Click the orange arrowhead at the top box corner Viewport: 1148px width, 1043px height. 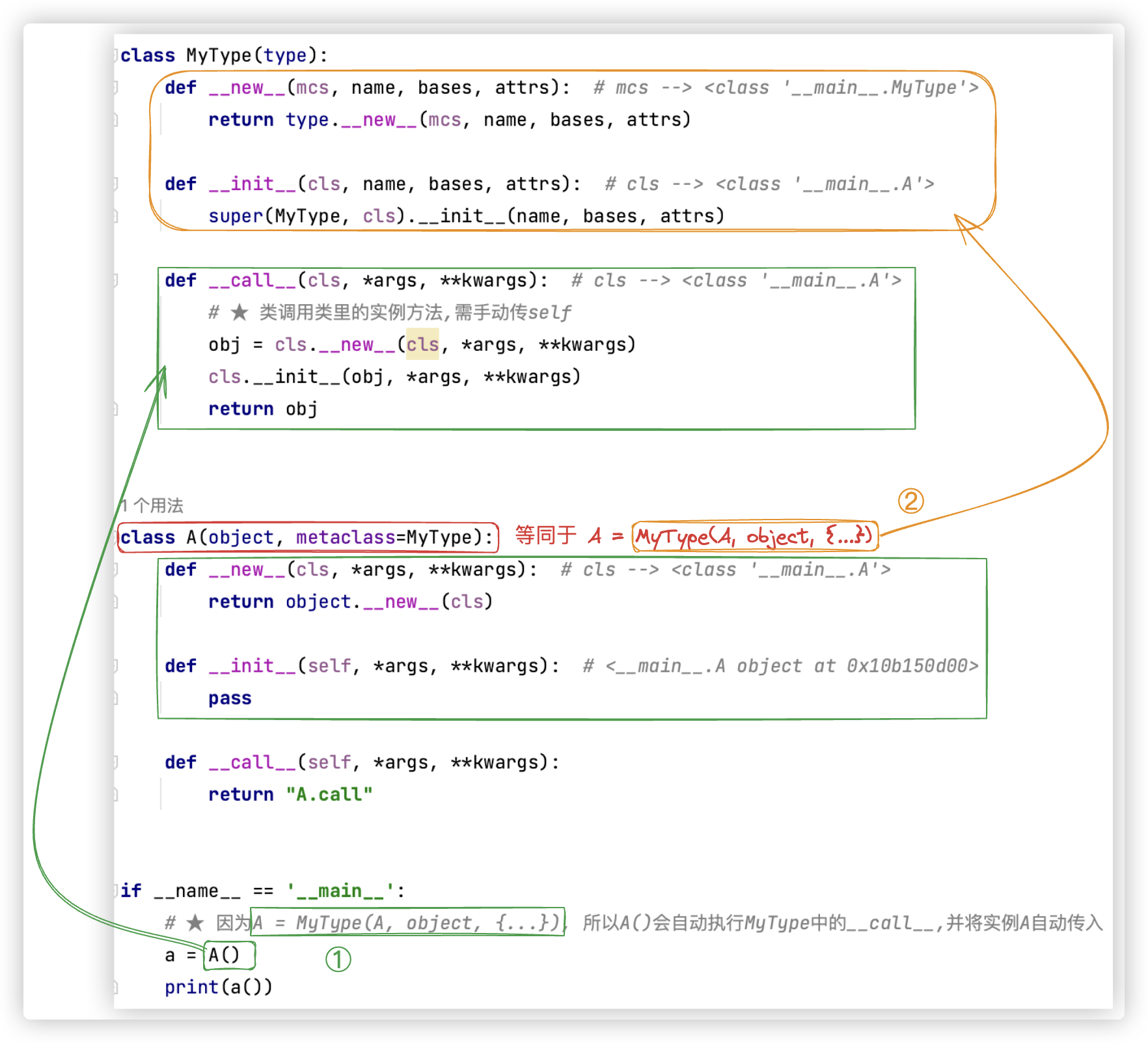[x=963, y=225]
